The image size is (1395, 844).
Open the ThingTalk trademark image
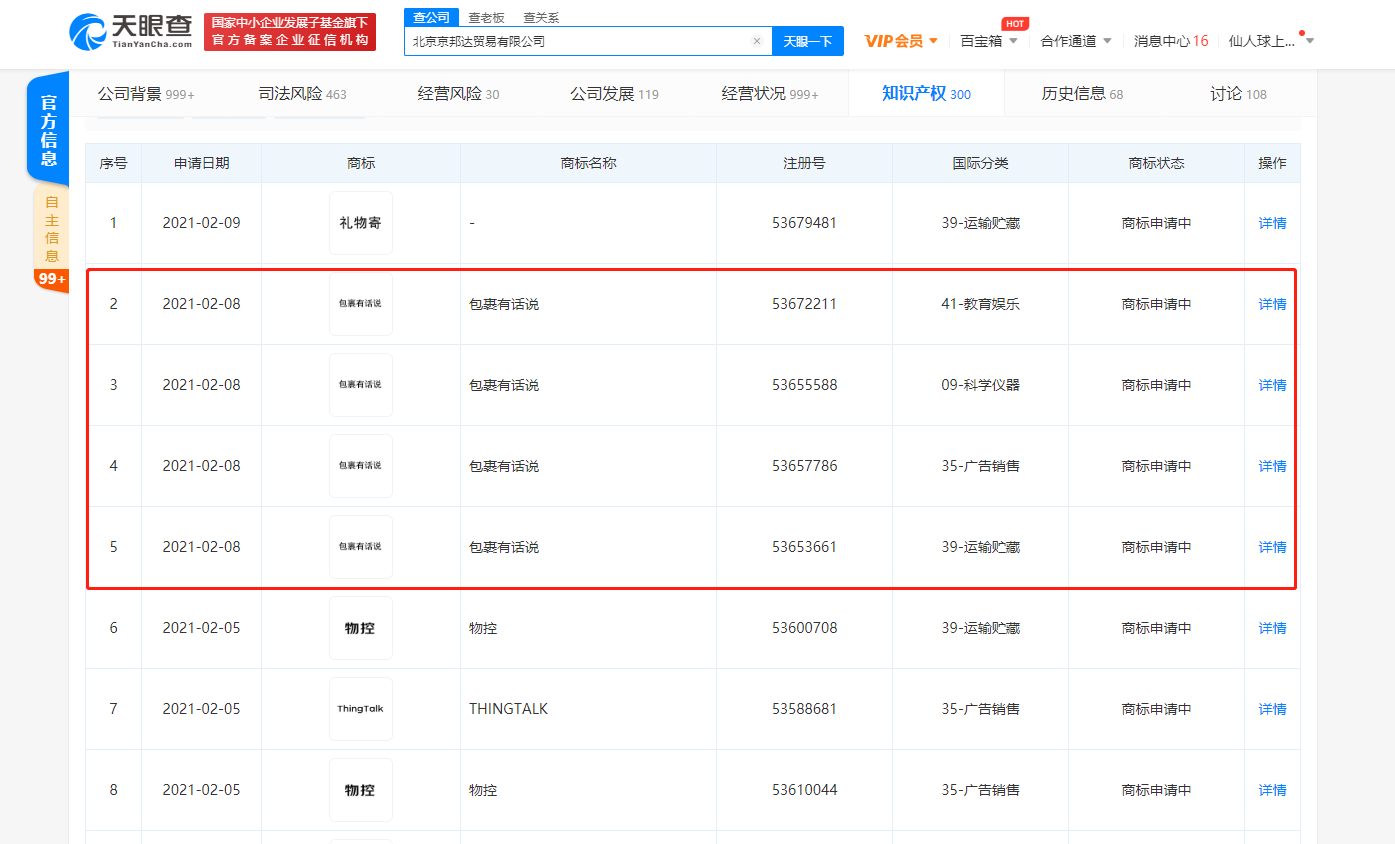coord(360,709)
